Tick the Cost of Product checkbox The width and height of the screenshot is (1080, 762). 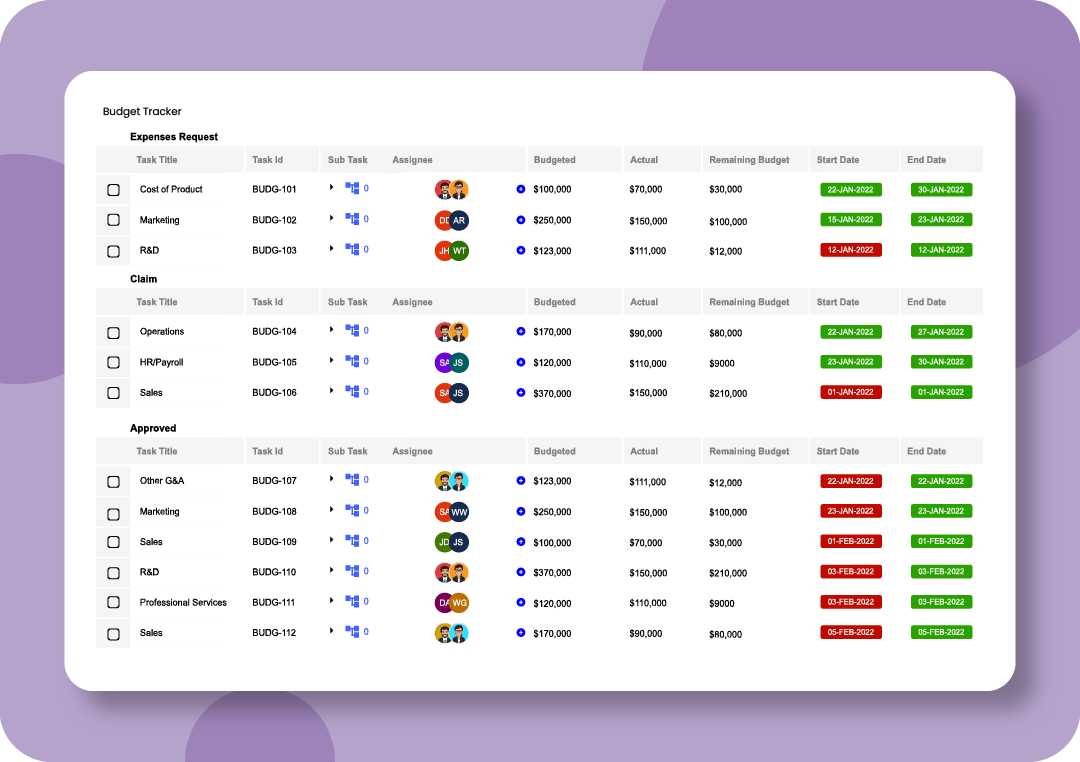[x=114, y=189]
